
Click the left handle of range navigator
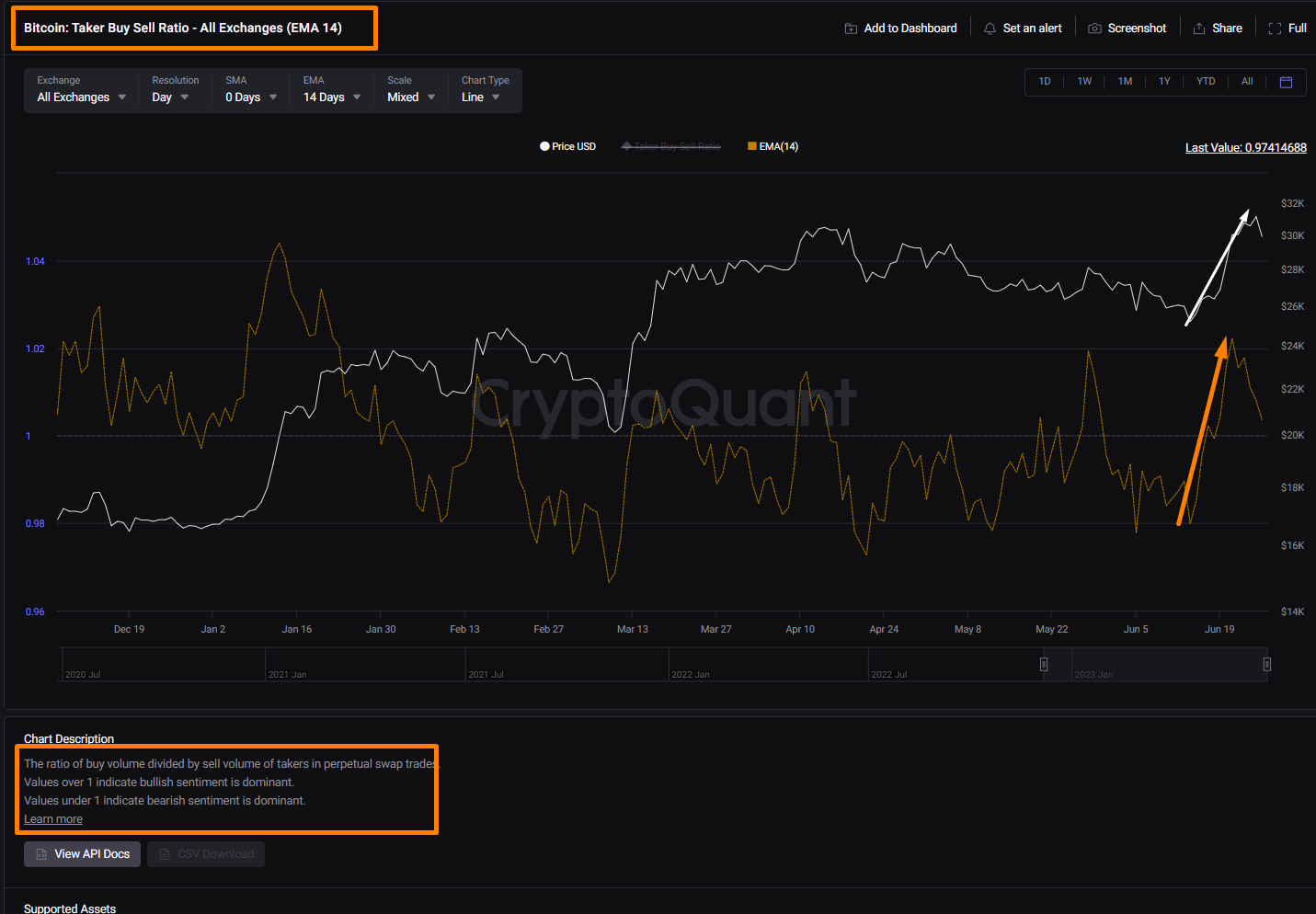click(1044, 664)
